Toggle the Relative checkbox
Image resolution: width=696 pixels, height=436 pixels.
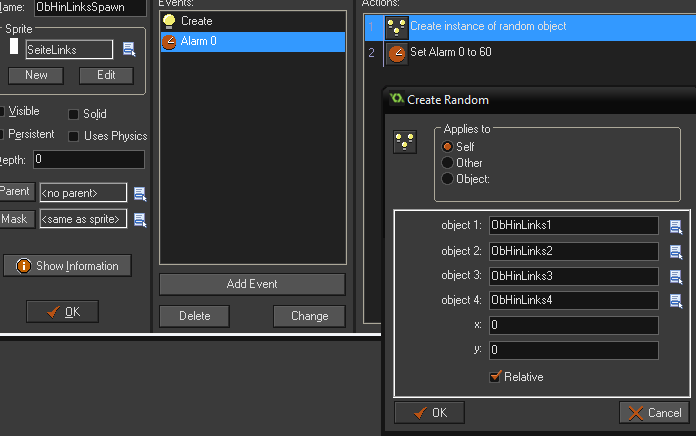[x=495, y=377]
